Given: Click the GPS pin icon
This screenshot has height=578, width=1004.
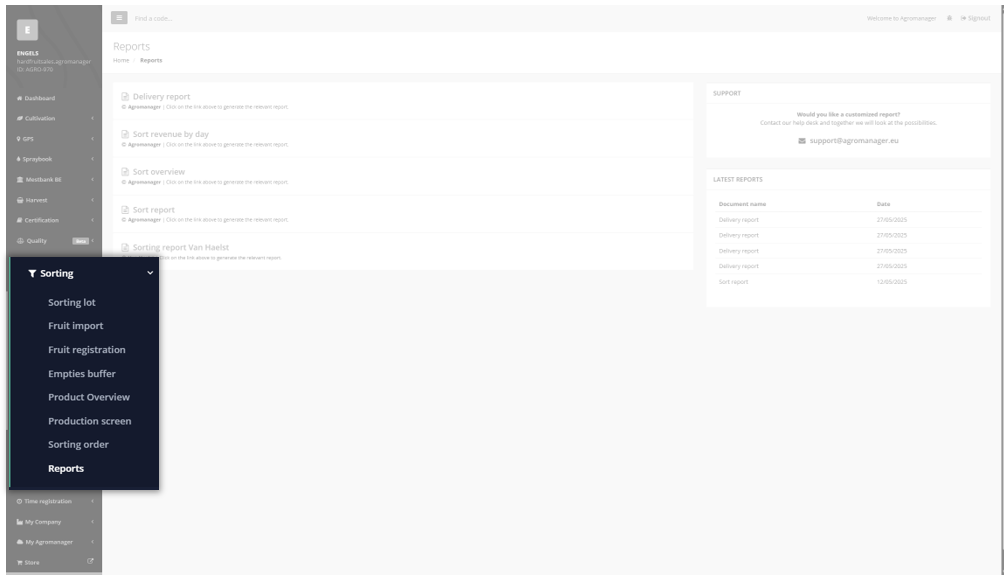Looking at the screenshot, I should point(19,138).
